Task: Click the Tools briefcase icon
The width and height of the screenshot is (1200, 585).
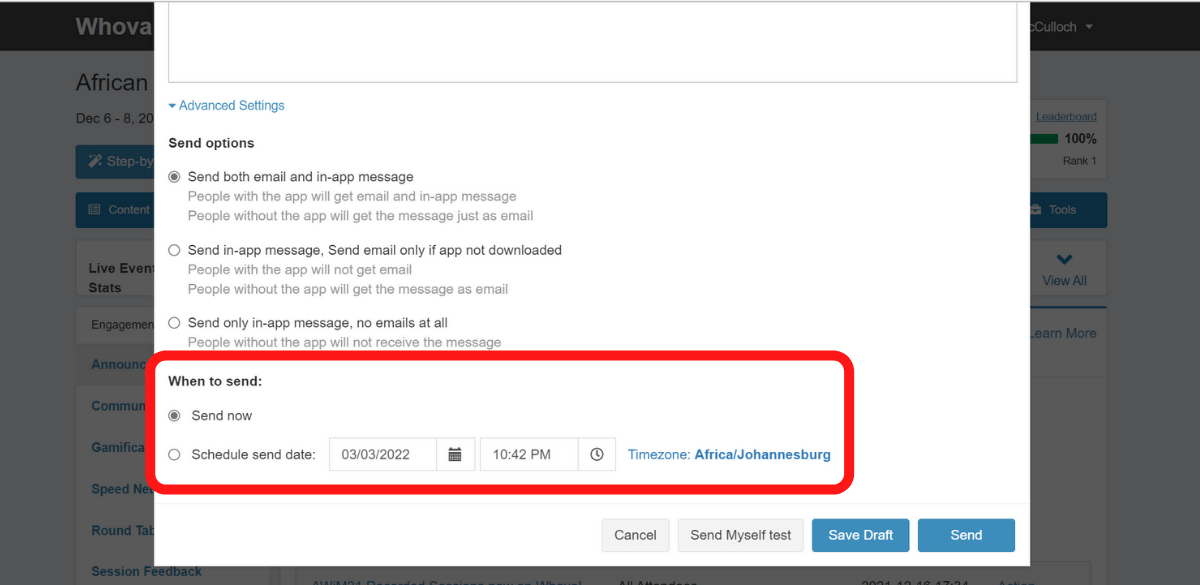Action: (1036, 210)
